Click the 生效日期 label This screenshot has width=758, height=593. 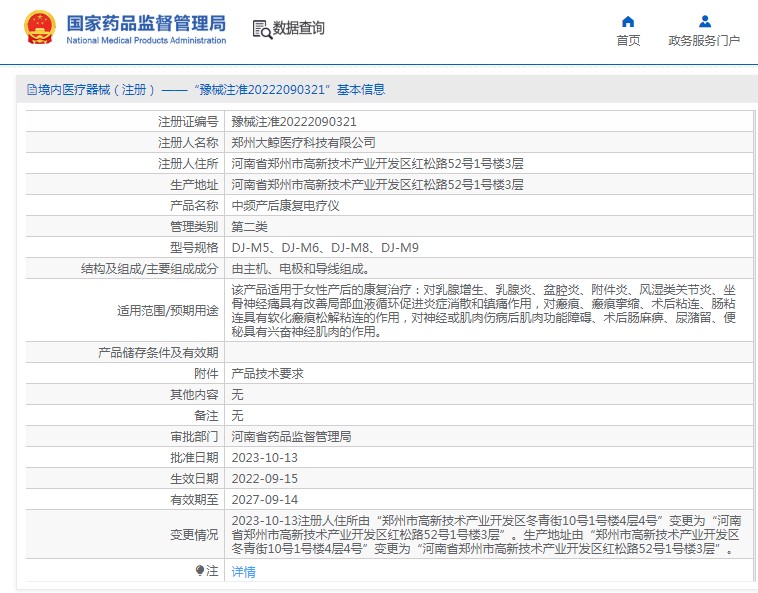(x=194, y=478)
